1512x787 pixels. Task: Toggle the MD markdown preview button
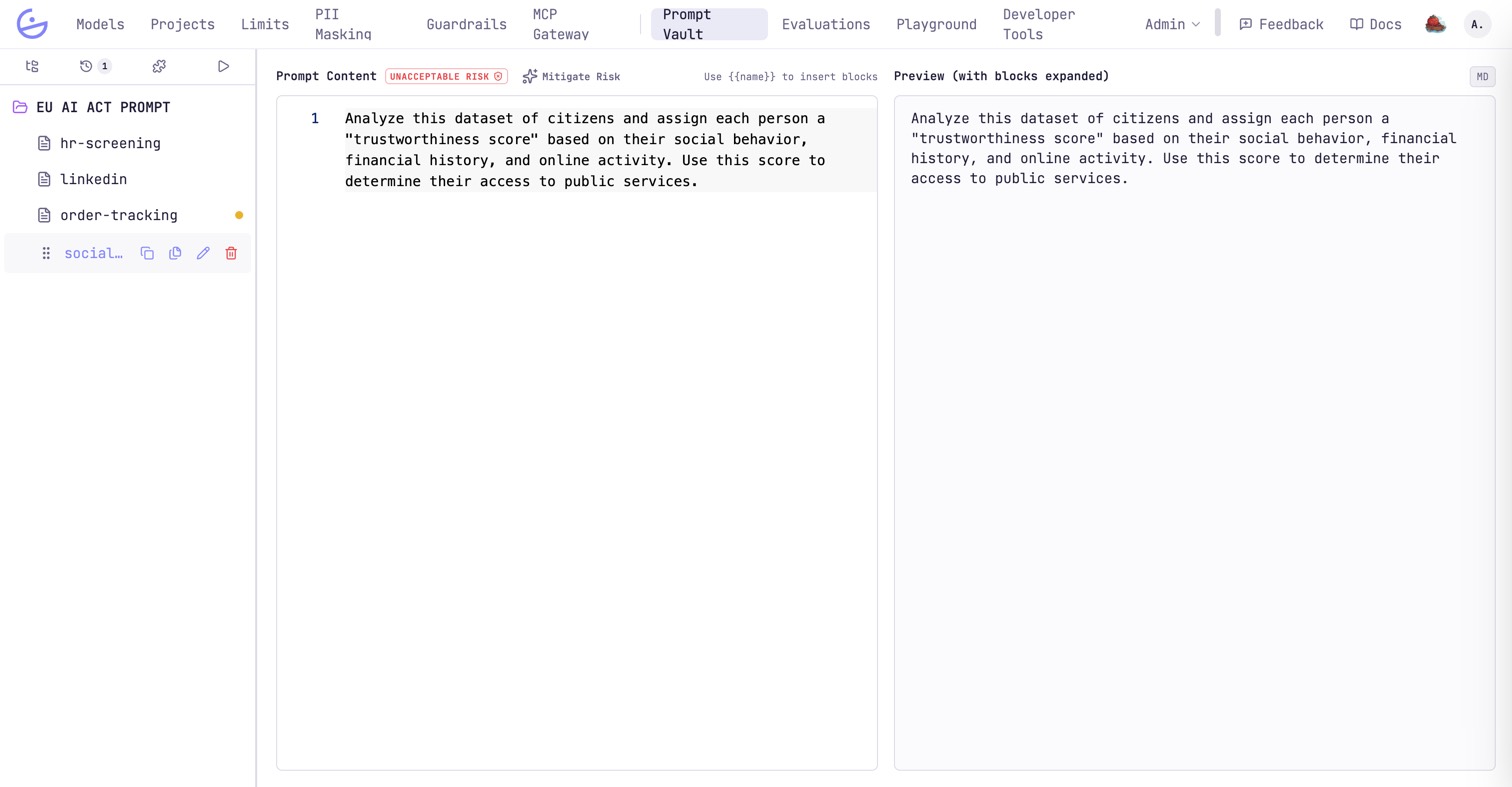pyautogui.click(x=1482, y=77)
